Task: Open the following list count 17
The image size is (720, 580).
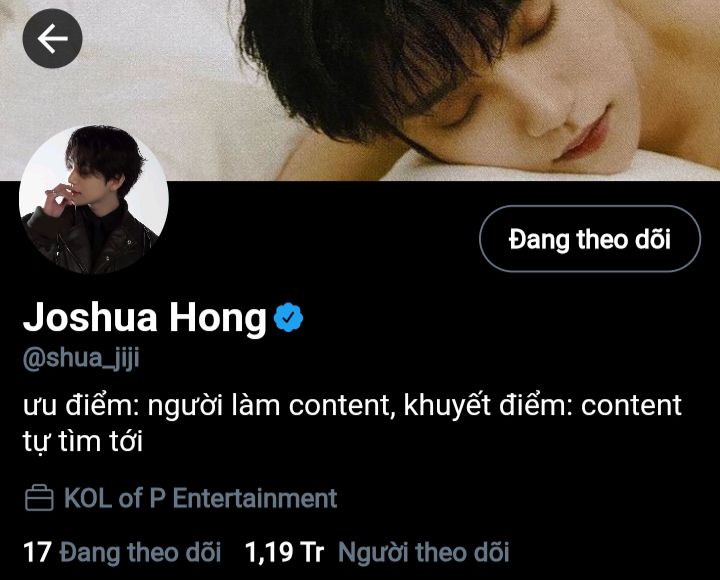Action: [x=37, y=552]
